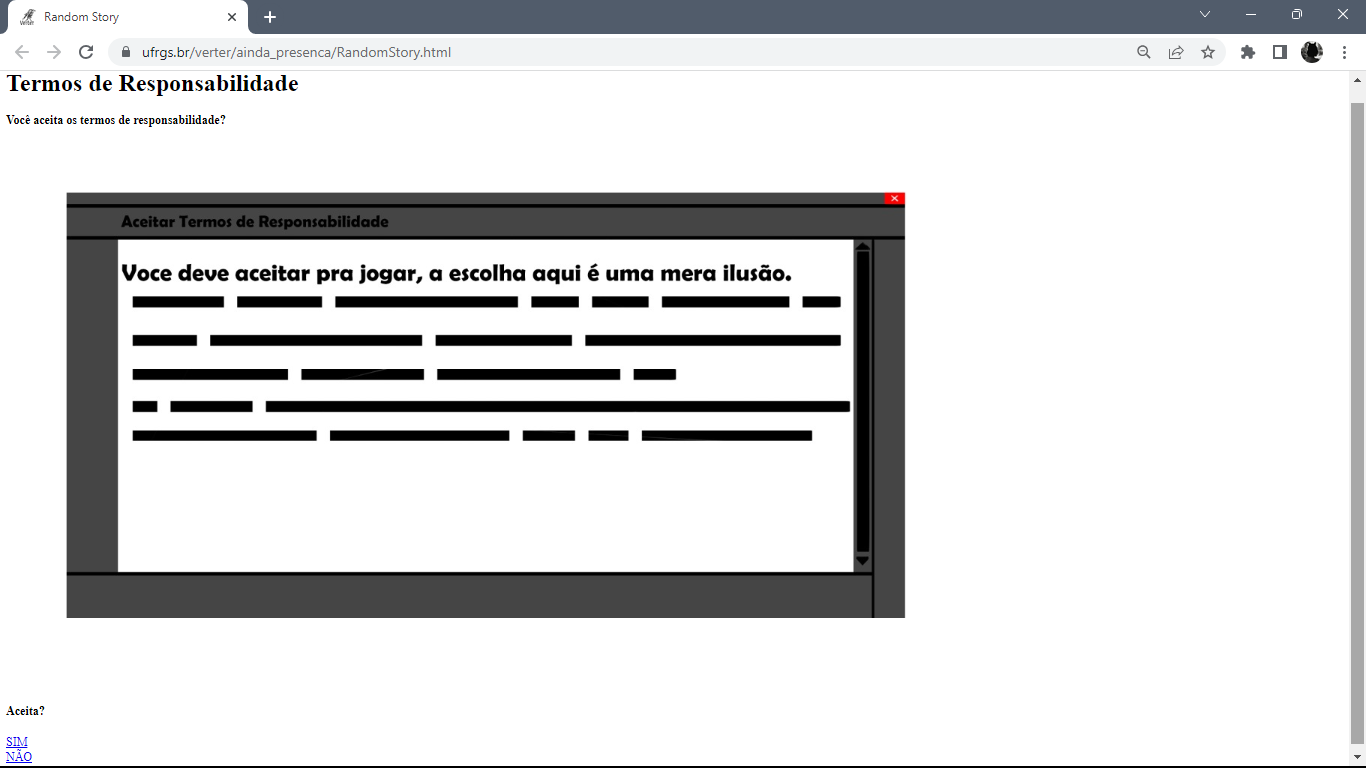Open the extensions puzzle icon
1366x768 pixels.
coord(1248,52)
